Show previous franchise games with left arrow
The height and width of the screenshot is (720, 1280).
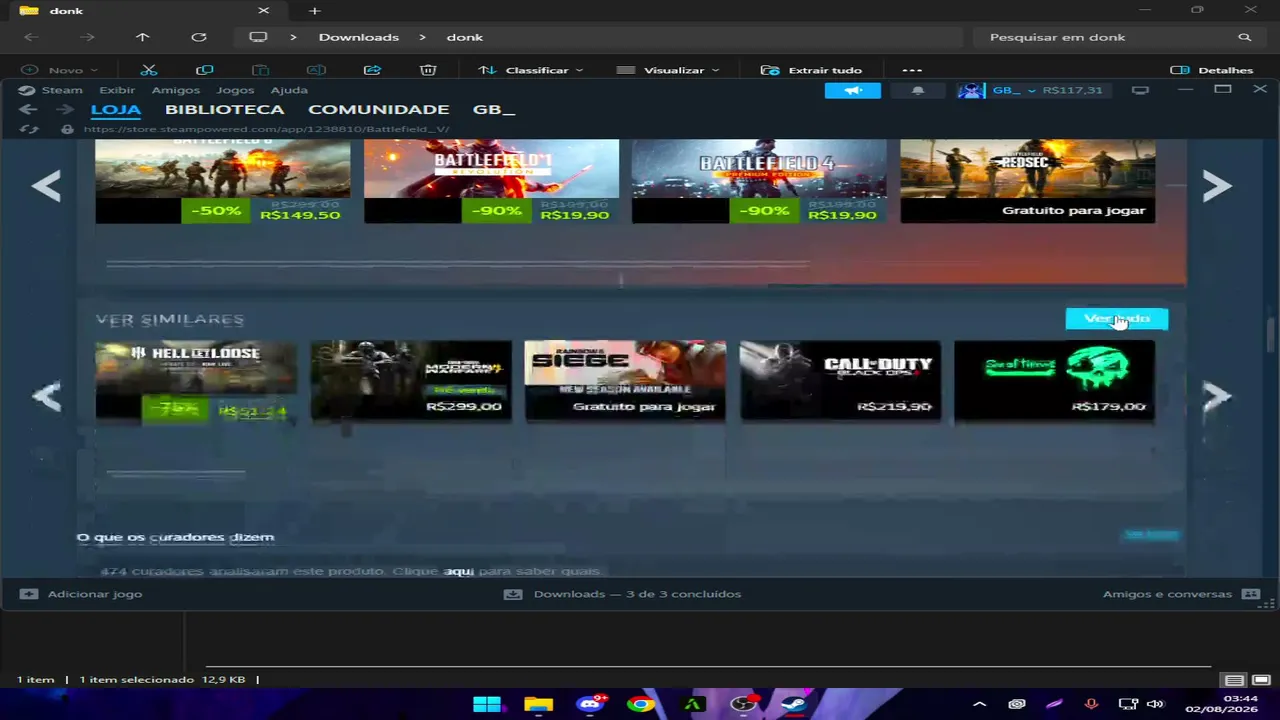[x=46, y=185]
